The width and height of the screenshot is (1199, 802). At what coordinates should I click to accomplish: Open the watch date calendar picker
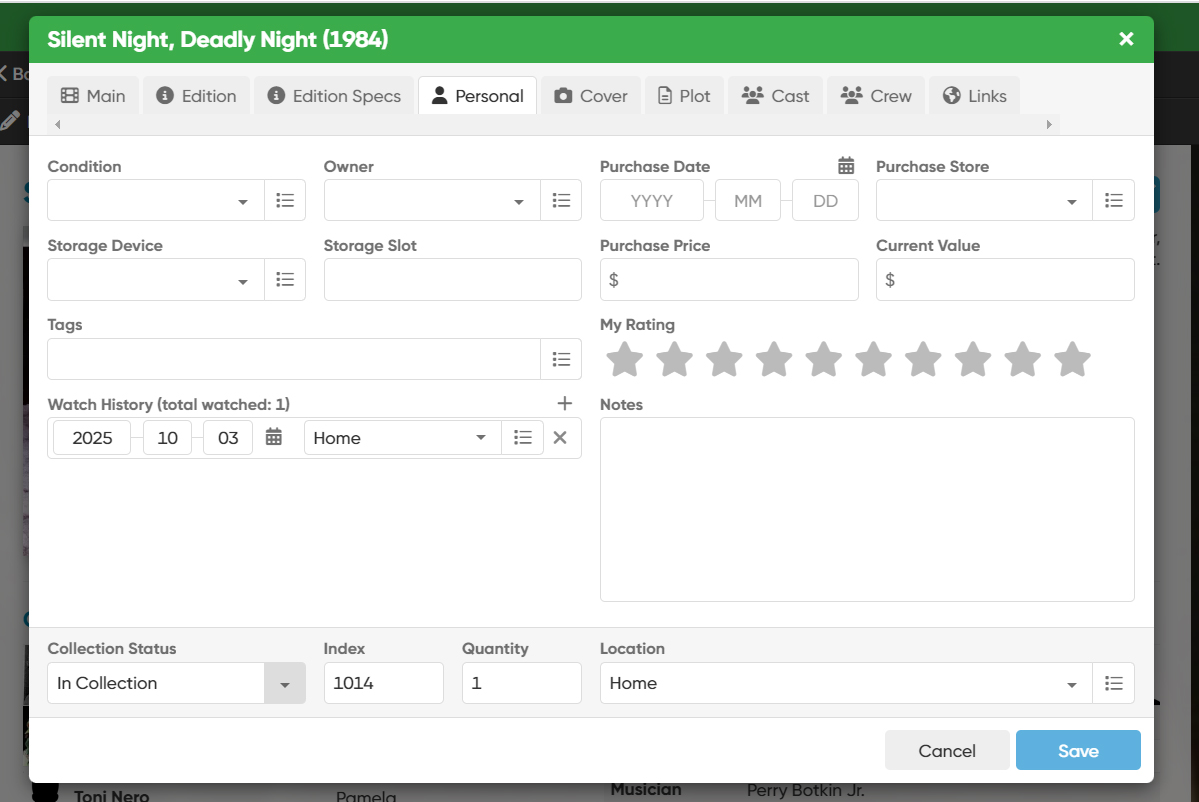273,438
